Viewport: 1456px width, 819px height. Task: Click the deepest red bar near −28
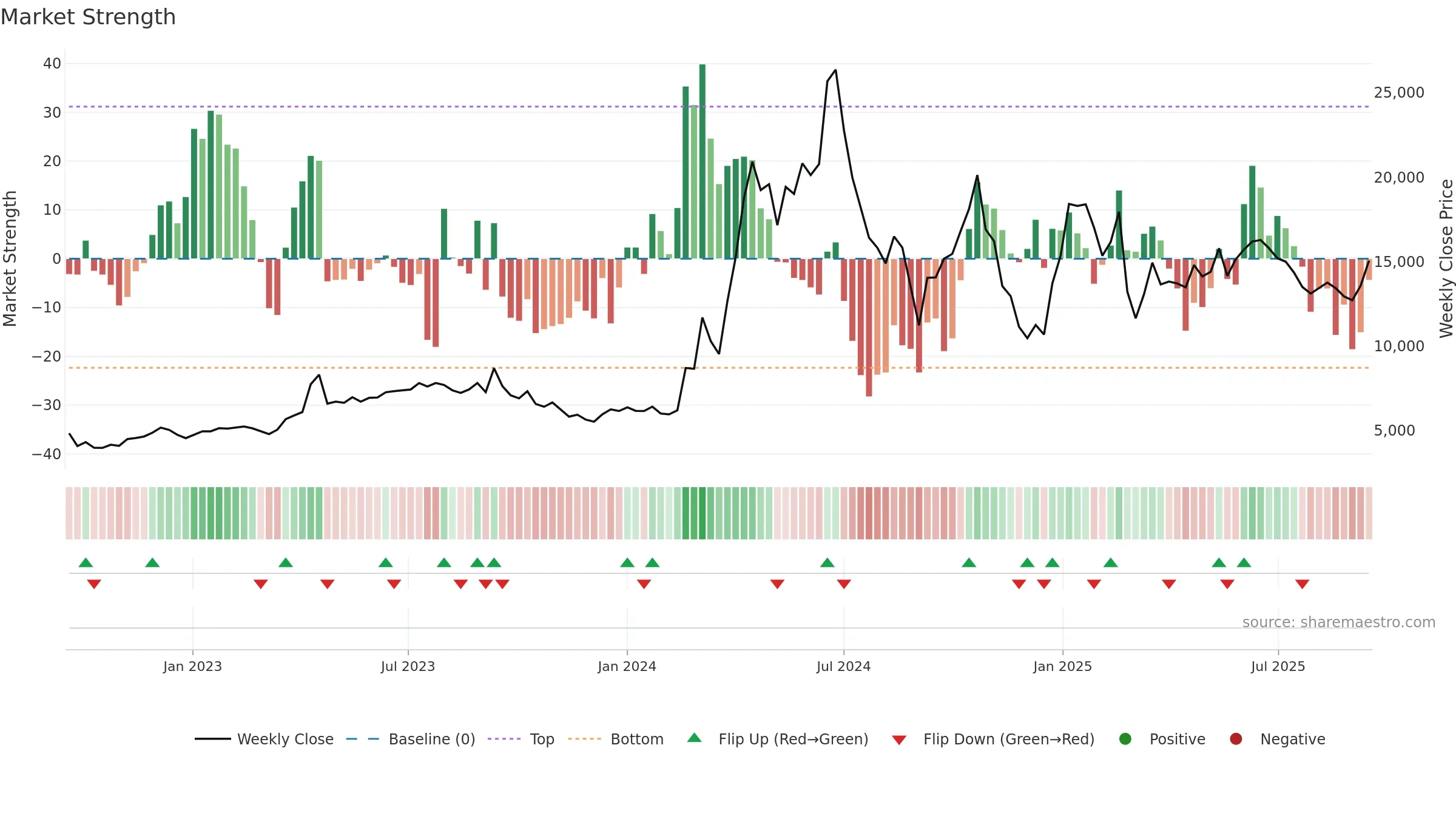coord(869,328)
